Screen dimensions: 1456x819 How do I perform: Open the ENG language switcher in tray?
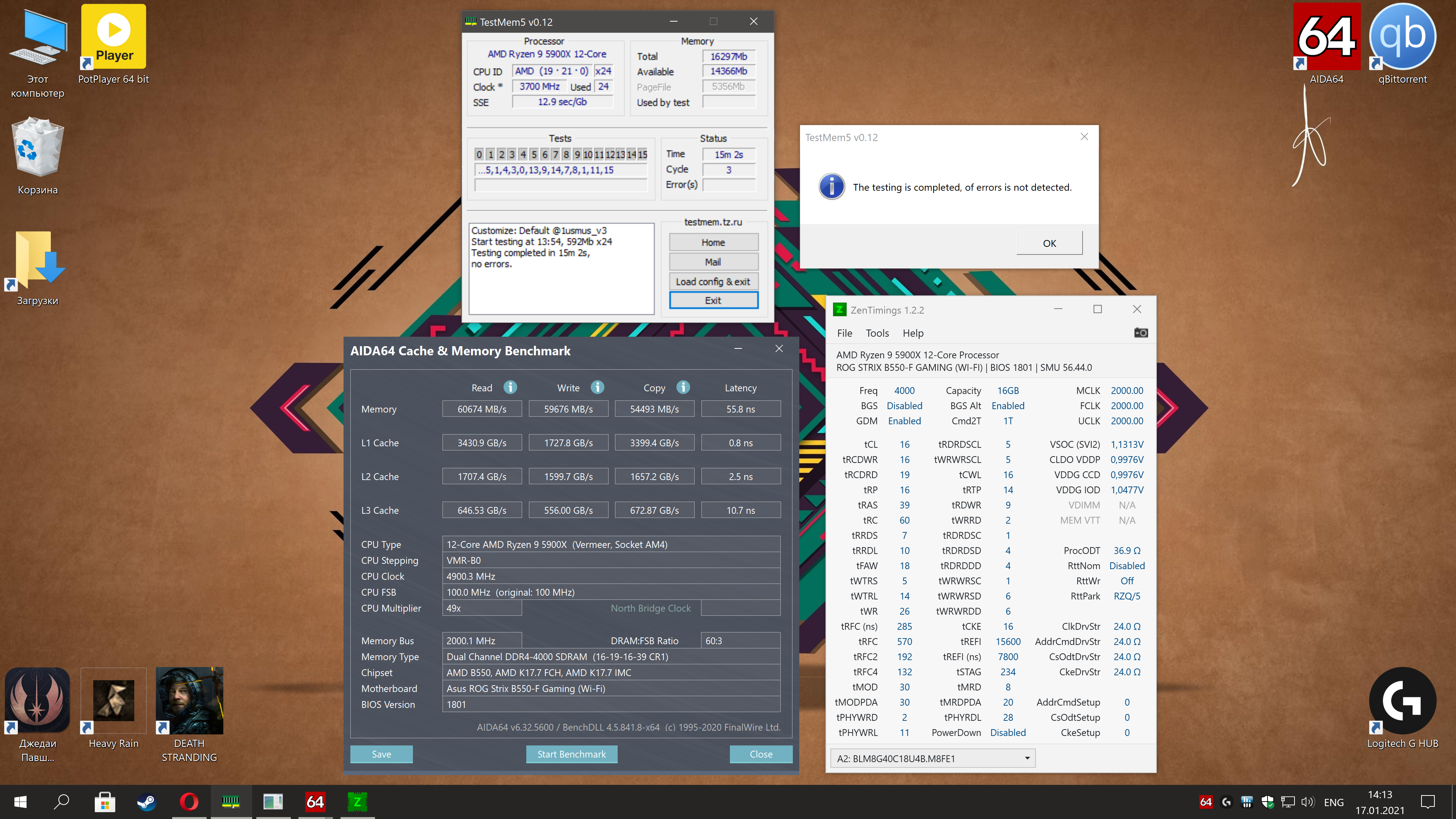point(1334,802)
